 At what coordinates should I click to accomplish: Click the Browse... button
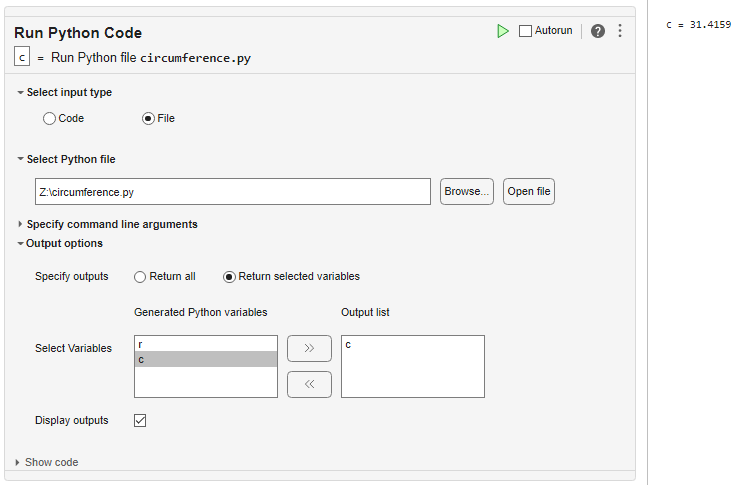467,192
